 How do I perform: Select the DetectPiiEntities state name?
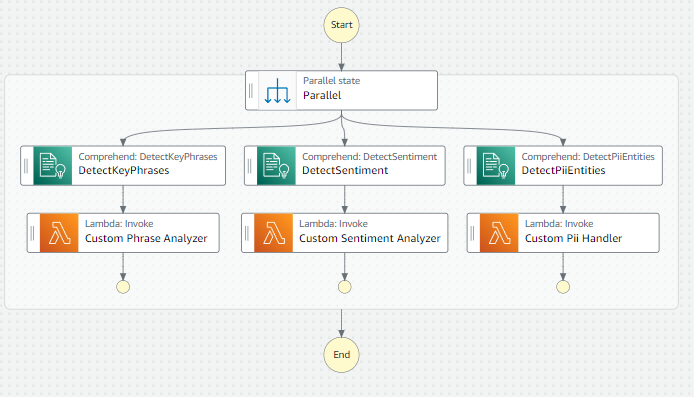click(x=563, y=170)
